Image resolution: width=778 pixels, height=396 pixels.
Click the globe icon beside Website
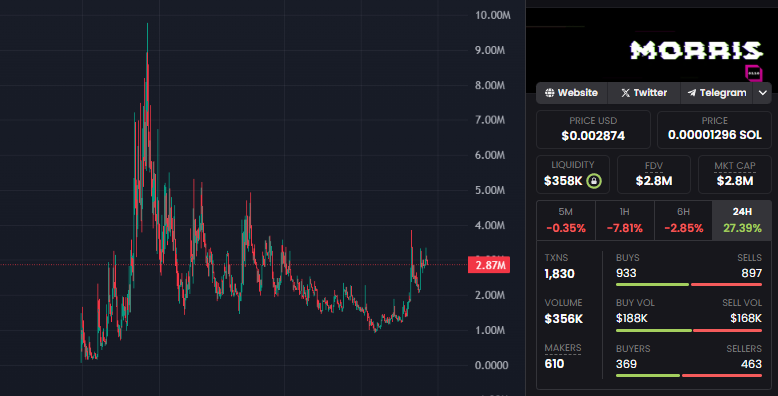click(549, 93)
